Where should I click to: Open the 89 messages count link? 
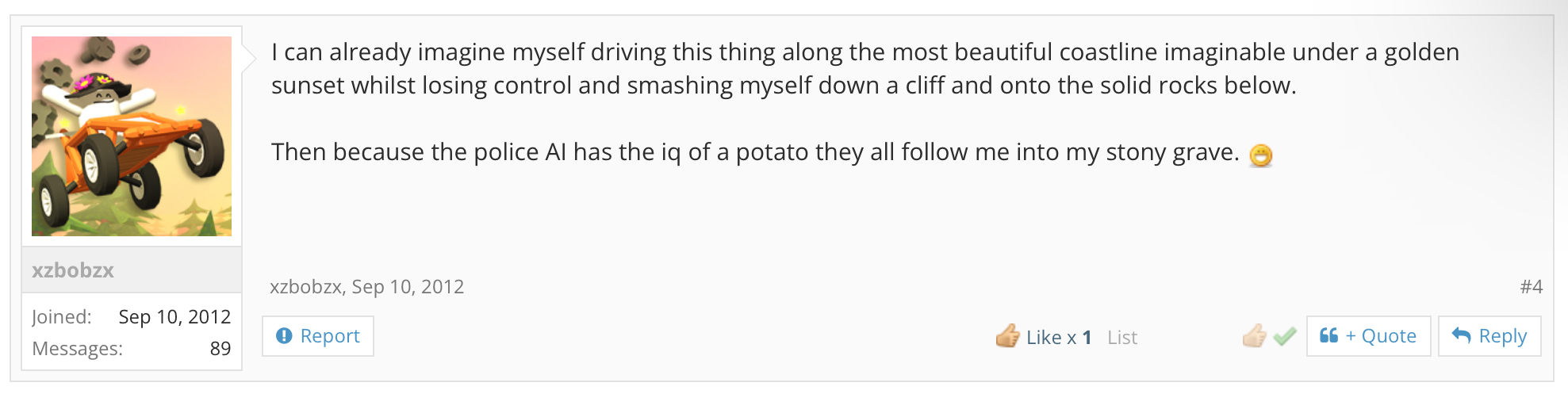tap(220, 349)
